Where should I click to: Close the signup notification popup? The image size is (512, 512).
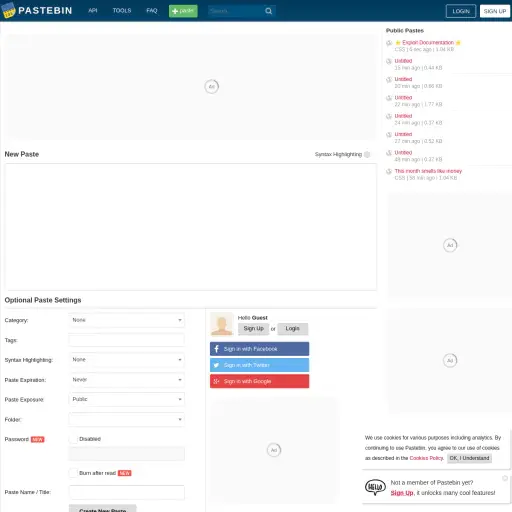(x=505, y=478)
